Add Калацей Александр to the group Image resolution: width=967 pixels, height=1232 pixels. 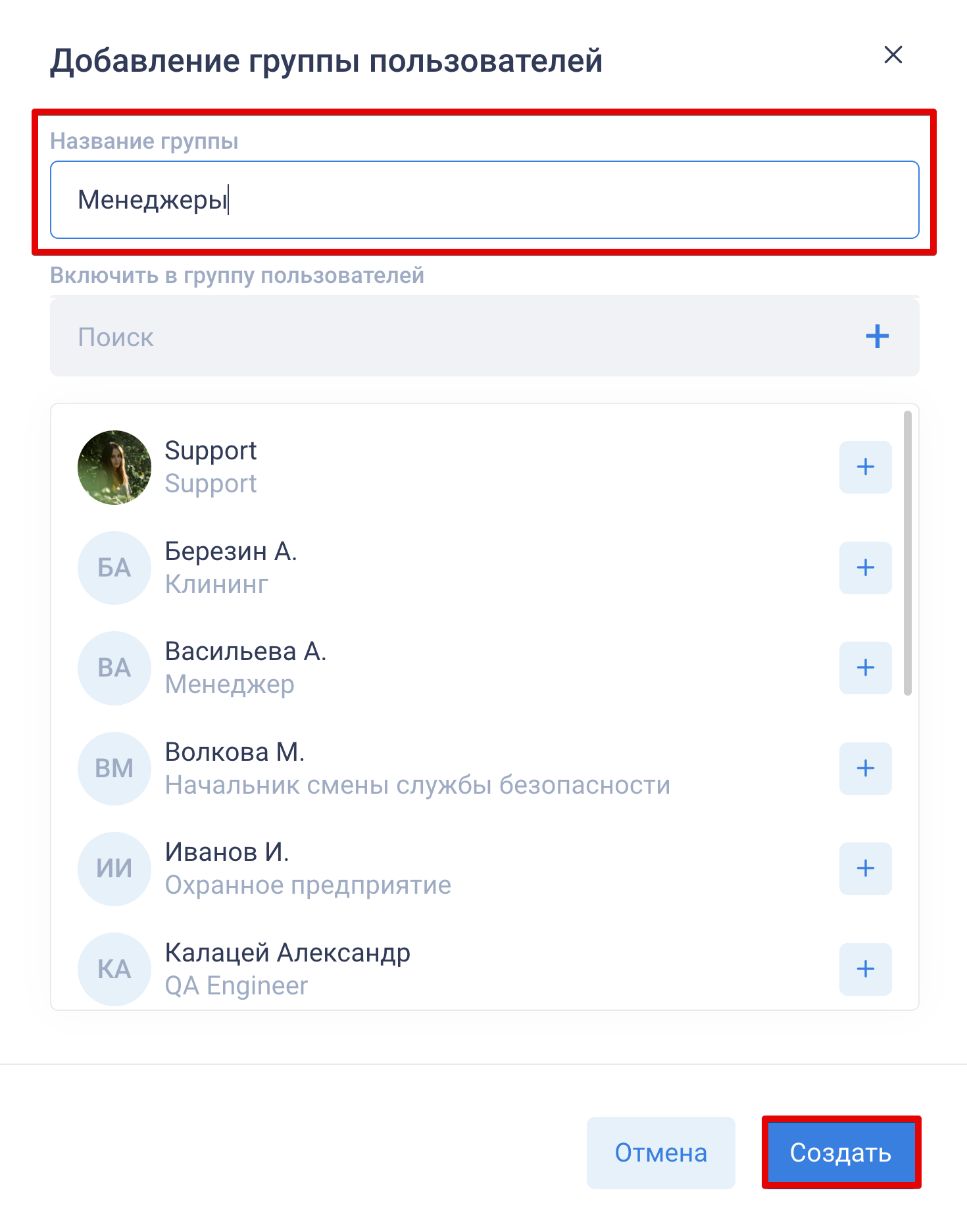(x=865, y=969)
